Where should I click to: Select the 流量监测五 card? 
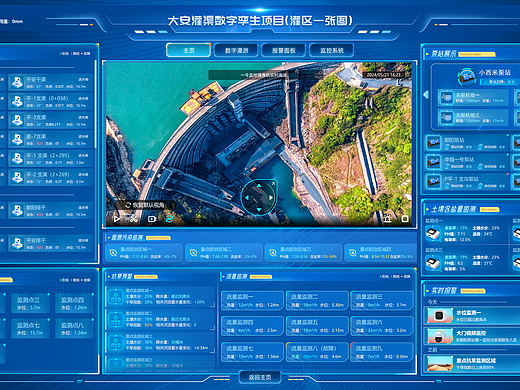tap(317, 326)
